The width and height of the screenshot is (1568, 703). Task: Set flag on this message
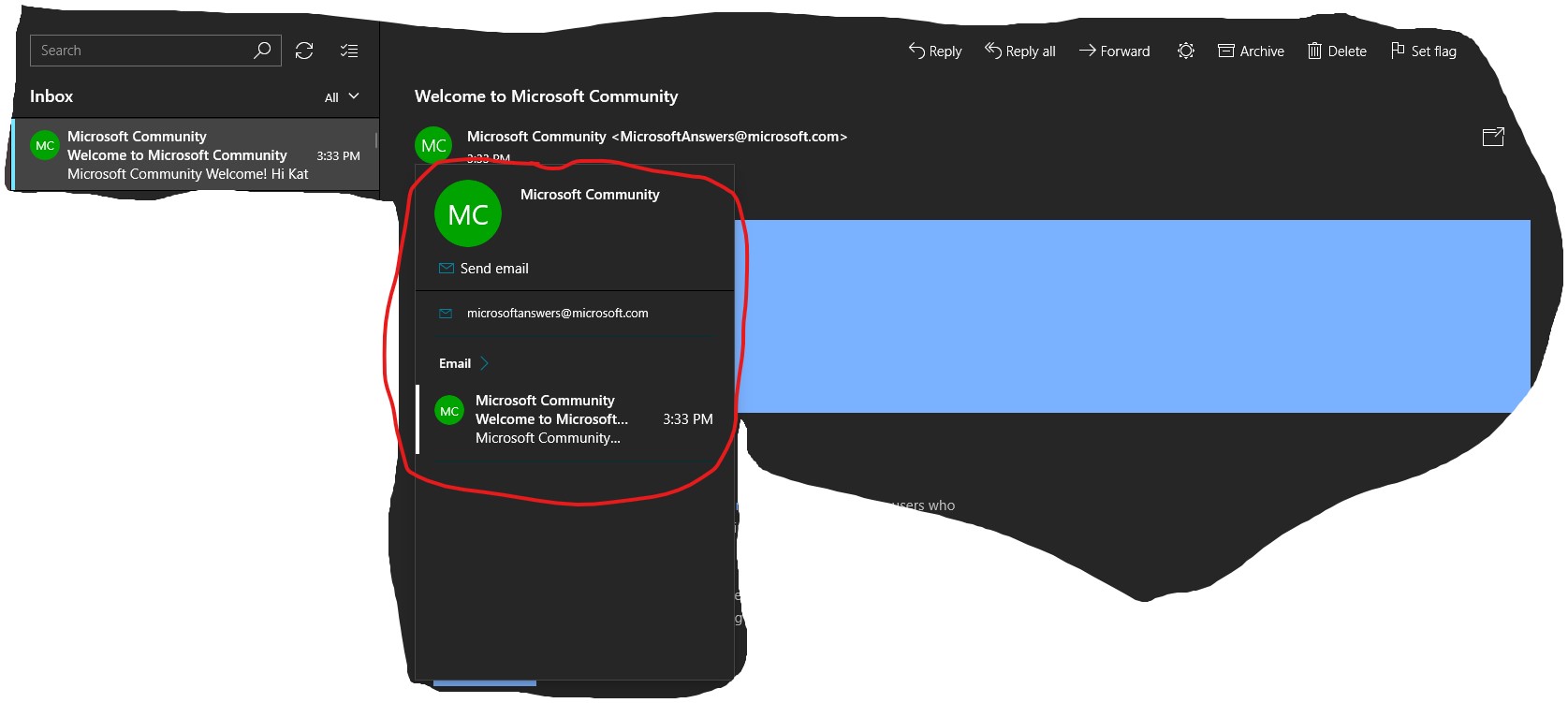click(1423, 51)
